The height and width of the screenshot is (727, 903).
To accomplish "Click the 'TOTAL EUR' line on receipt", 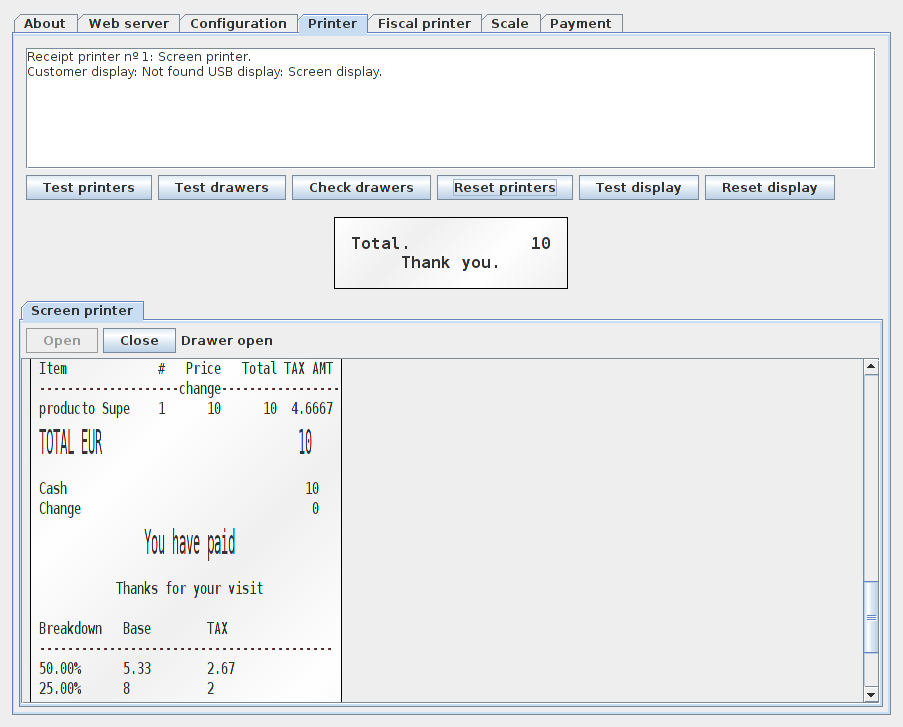I will [x=176, y=442].
